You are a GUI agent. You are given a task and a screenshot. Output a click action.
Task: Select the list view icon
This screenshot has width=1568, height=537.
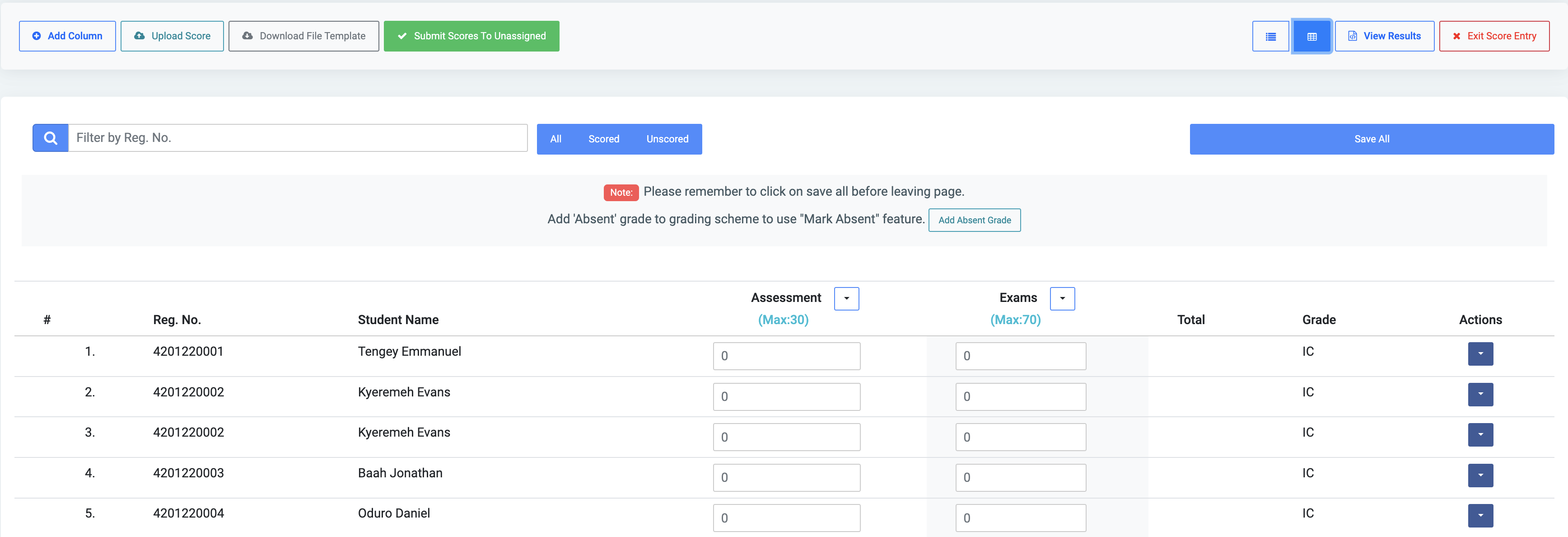(x=1270, y=36)
